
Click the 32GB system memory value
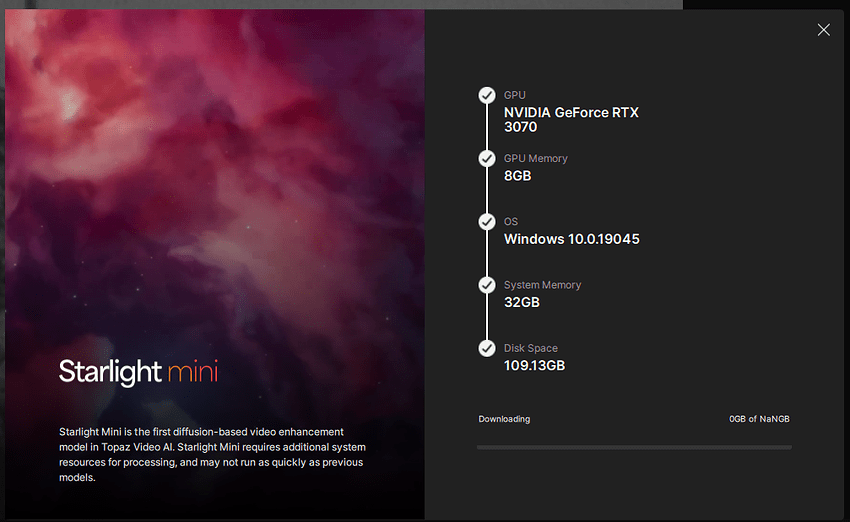521,302
